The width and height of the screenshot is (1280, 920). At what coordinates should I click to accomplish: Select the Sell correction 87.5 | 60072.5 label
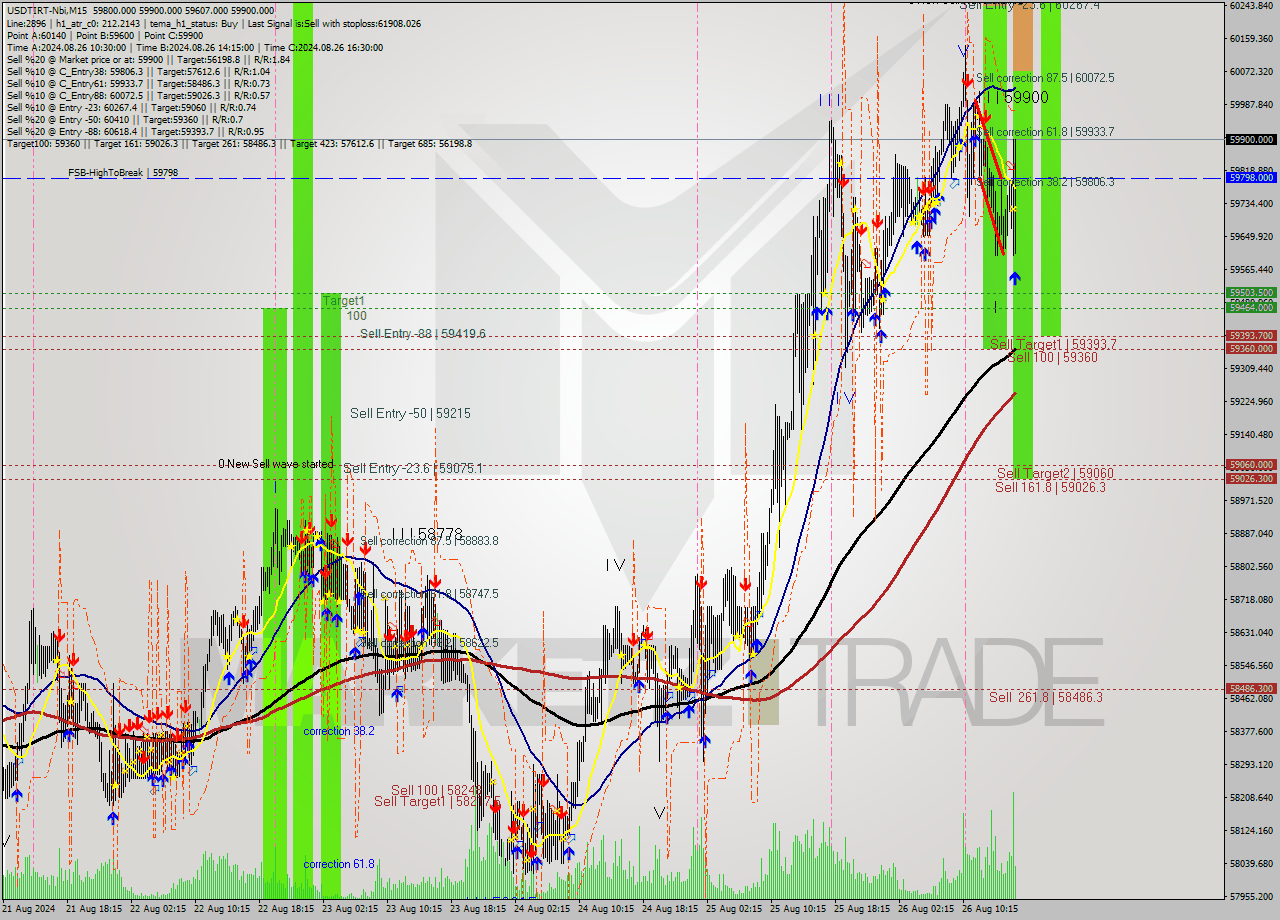[x=1045, y=78]
